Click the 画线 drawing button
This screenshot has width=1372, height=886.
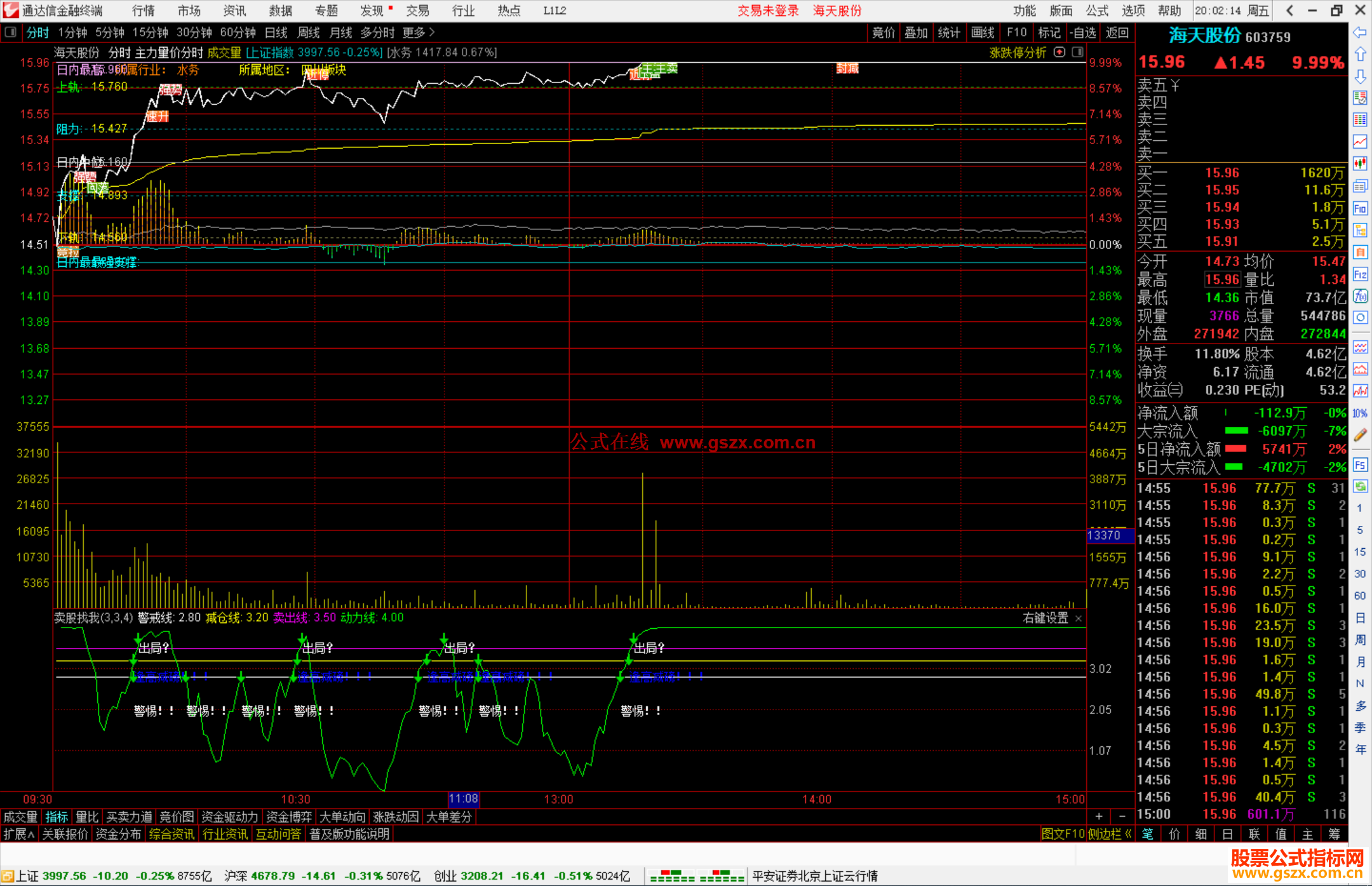(982, 32)
